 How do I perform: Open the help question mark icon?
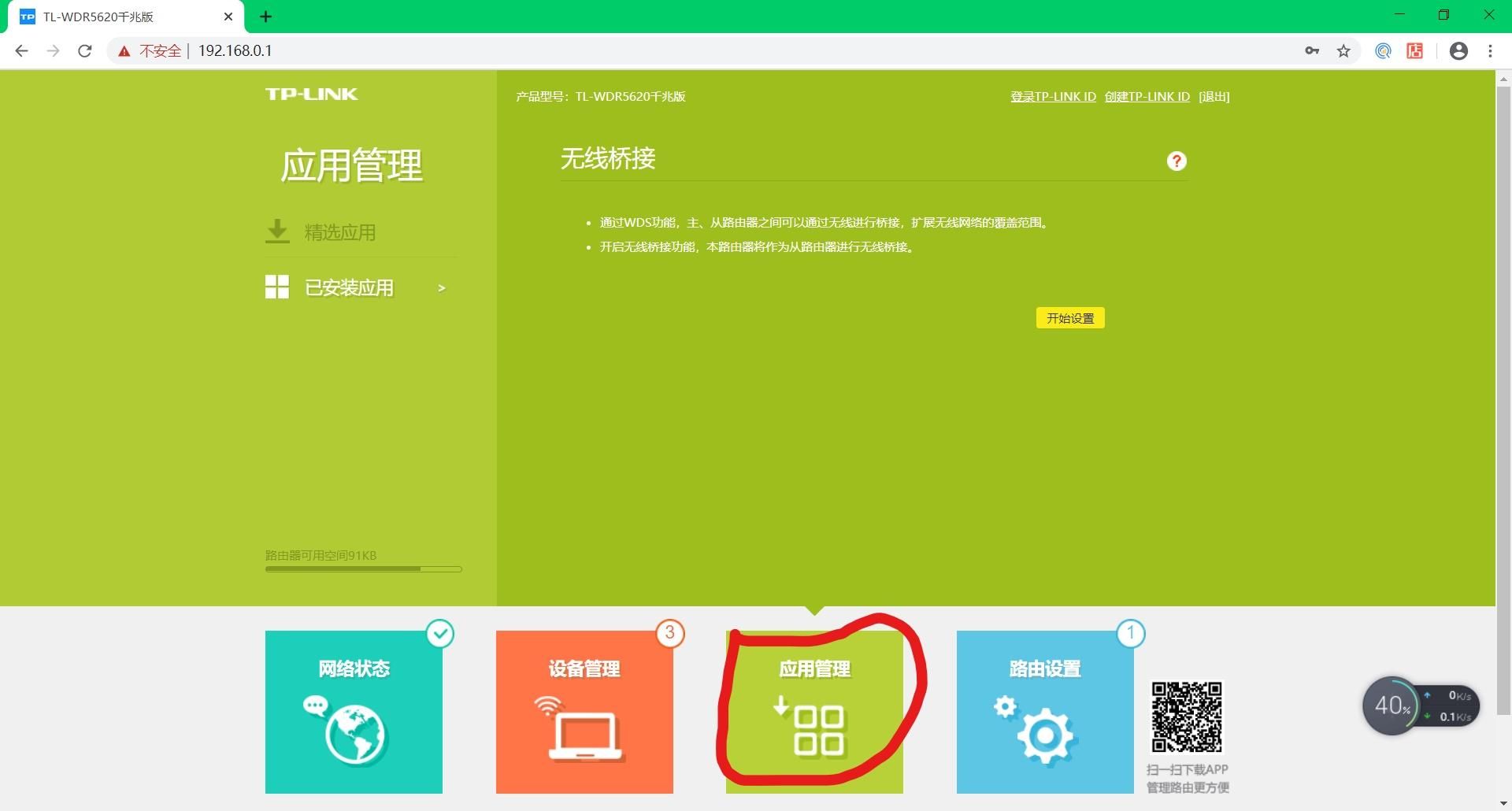click(x=1177, y=161)
